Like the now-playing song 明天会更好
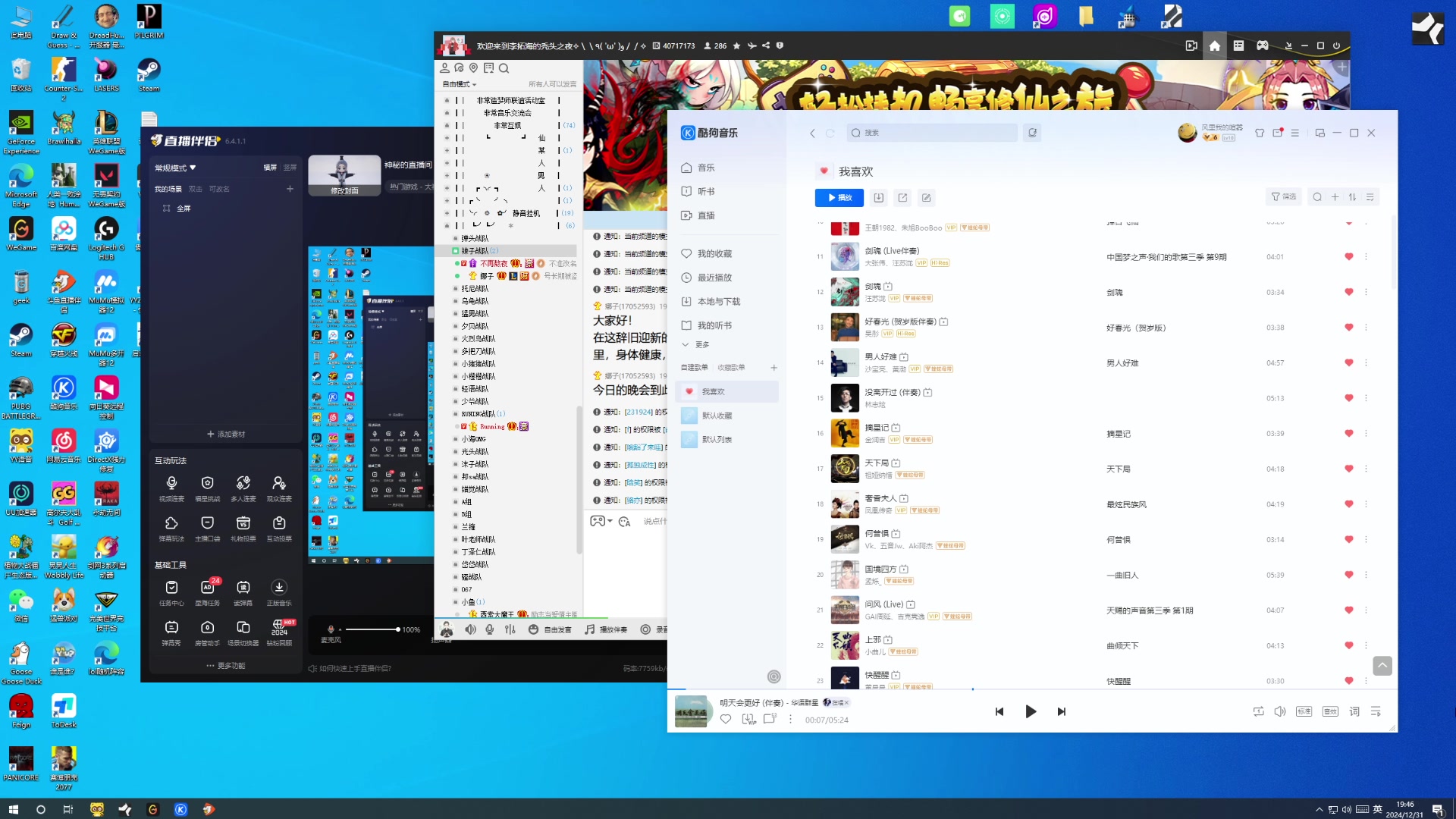1456x819 pixels. pos(726,719)
